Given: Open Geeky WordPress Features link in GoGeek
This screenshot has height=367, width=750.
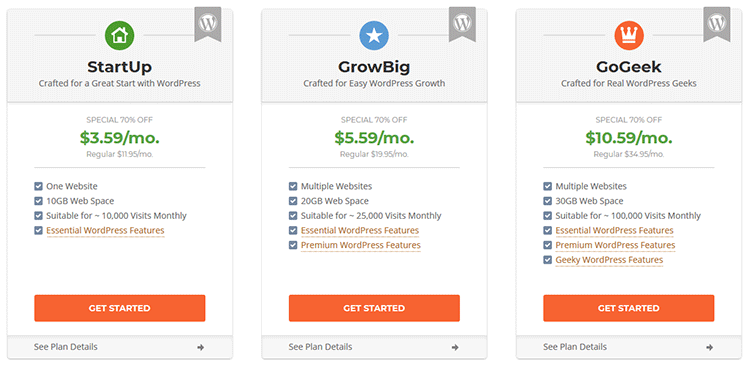Looking at the screenshot, I should (609, 260).
